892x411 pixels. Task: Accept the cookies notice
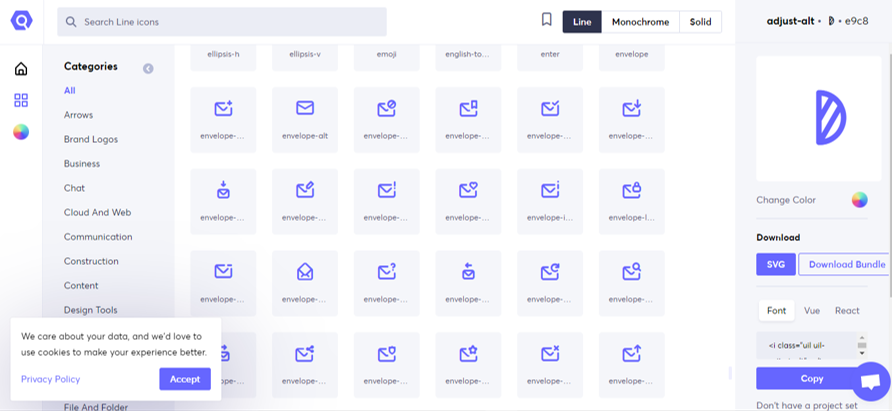click(185, 379)
